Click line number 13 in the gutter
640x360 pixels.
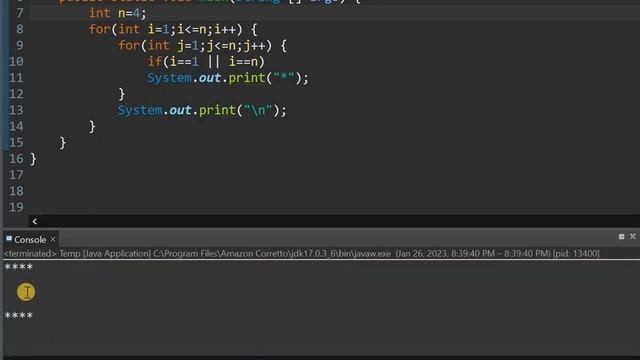[16, 110]
